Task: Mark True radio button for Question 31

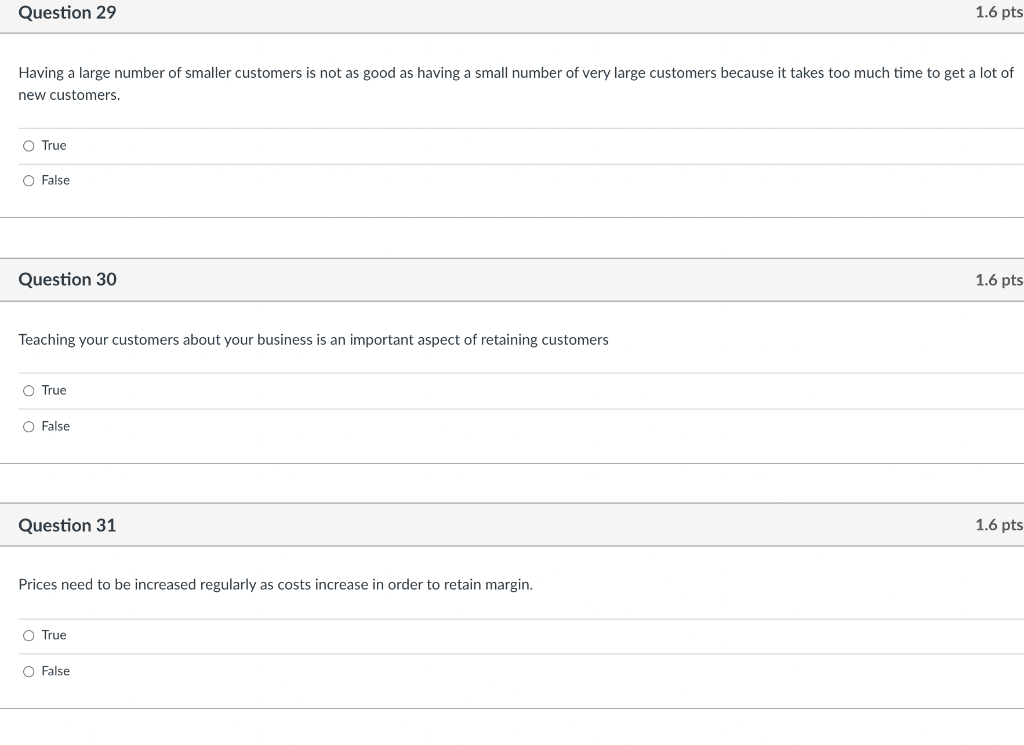Action: click(x=29, y=636)
